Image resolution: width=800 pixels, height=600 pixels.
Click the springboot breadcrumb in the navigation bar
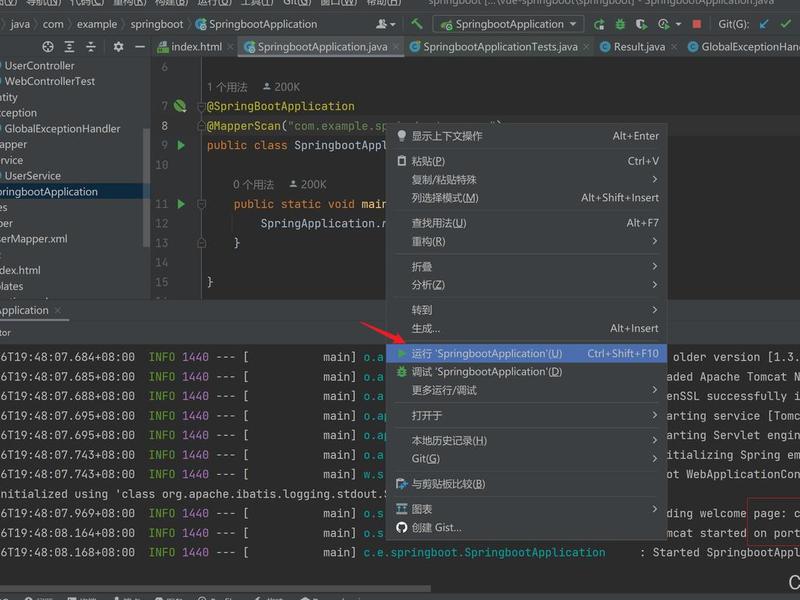point(157,24)
